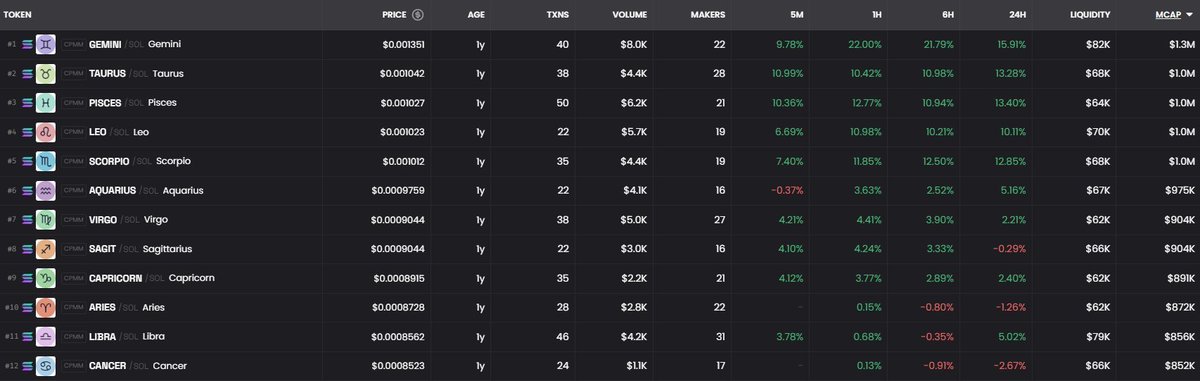This screenshot has height=381, width=1200.
Task: Click the Pisces zodiac token icon
Action: [x=47, y=103]
